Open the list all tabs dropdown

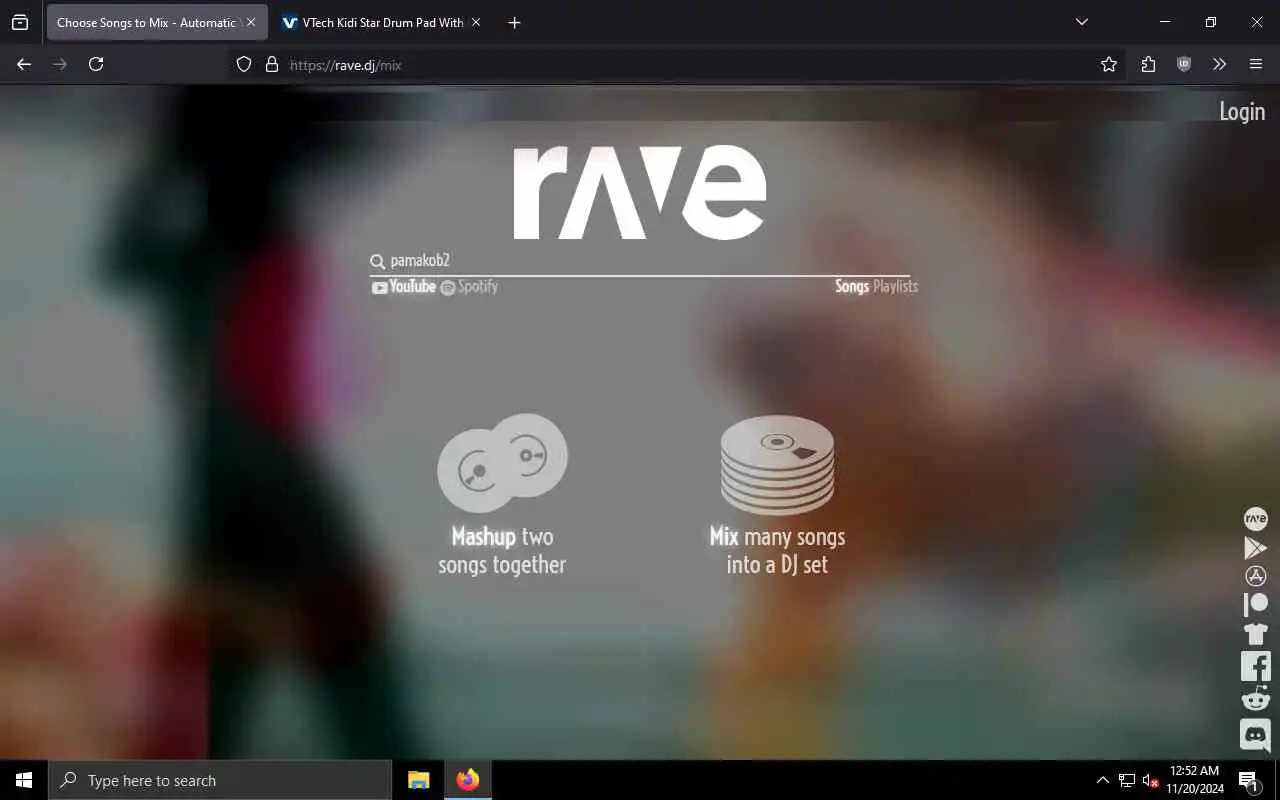(x=1081, y=22)
